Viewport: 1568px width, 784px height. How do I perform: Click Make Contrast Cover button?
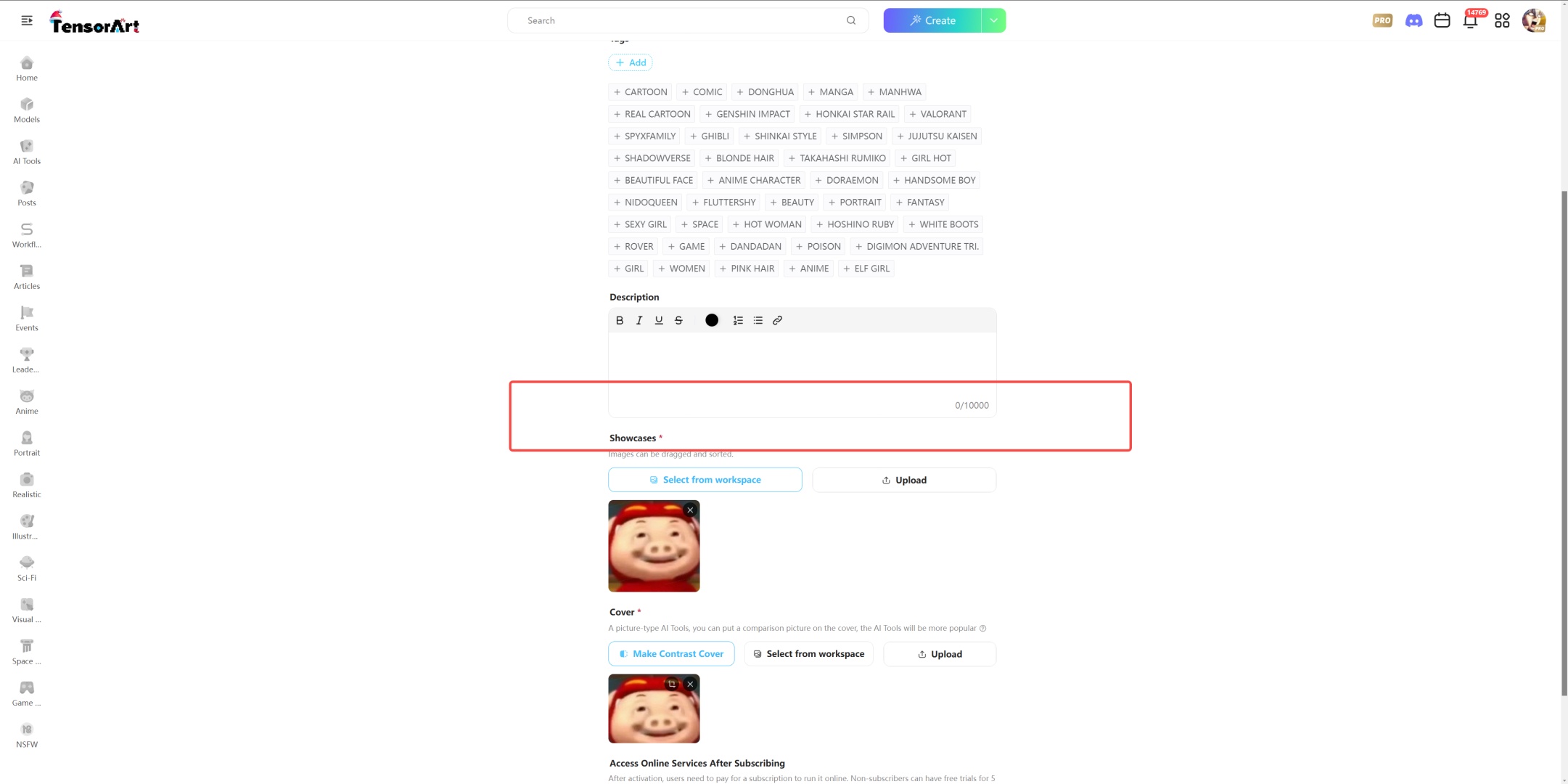(671, 654)
